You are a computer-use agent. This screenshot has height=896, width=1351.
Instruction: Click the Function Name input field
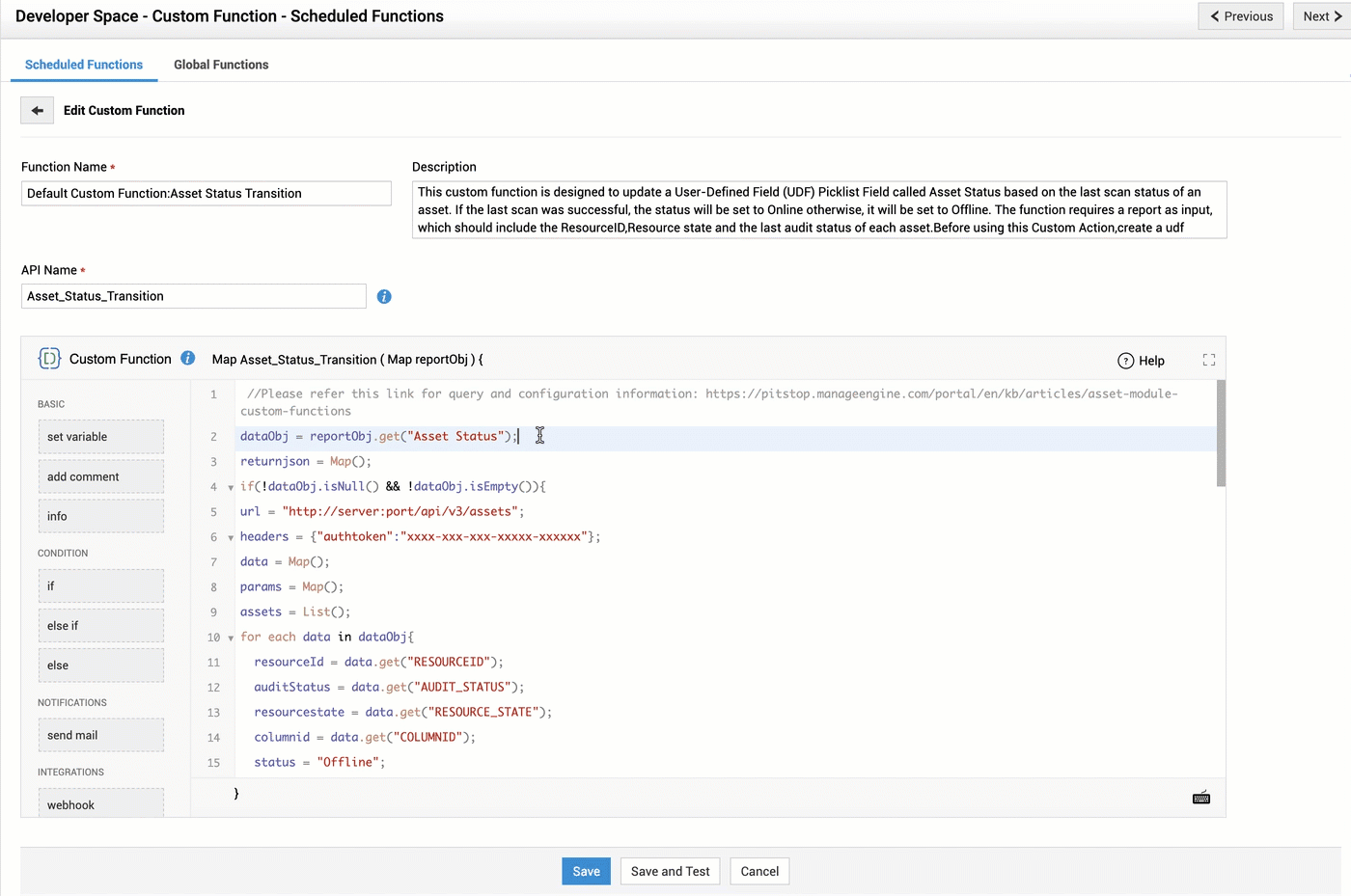coord(207,194)
